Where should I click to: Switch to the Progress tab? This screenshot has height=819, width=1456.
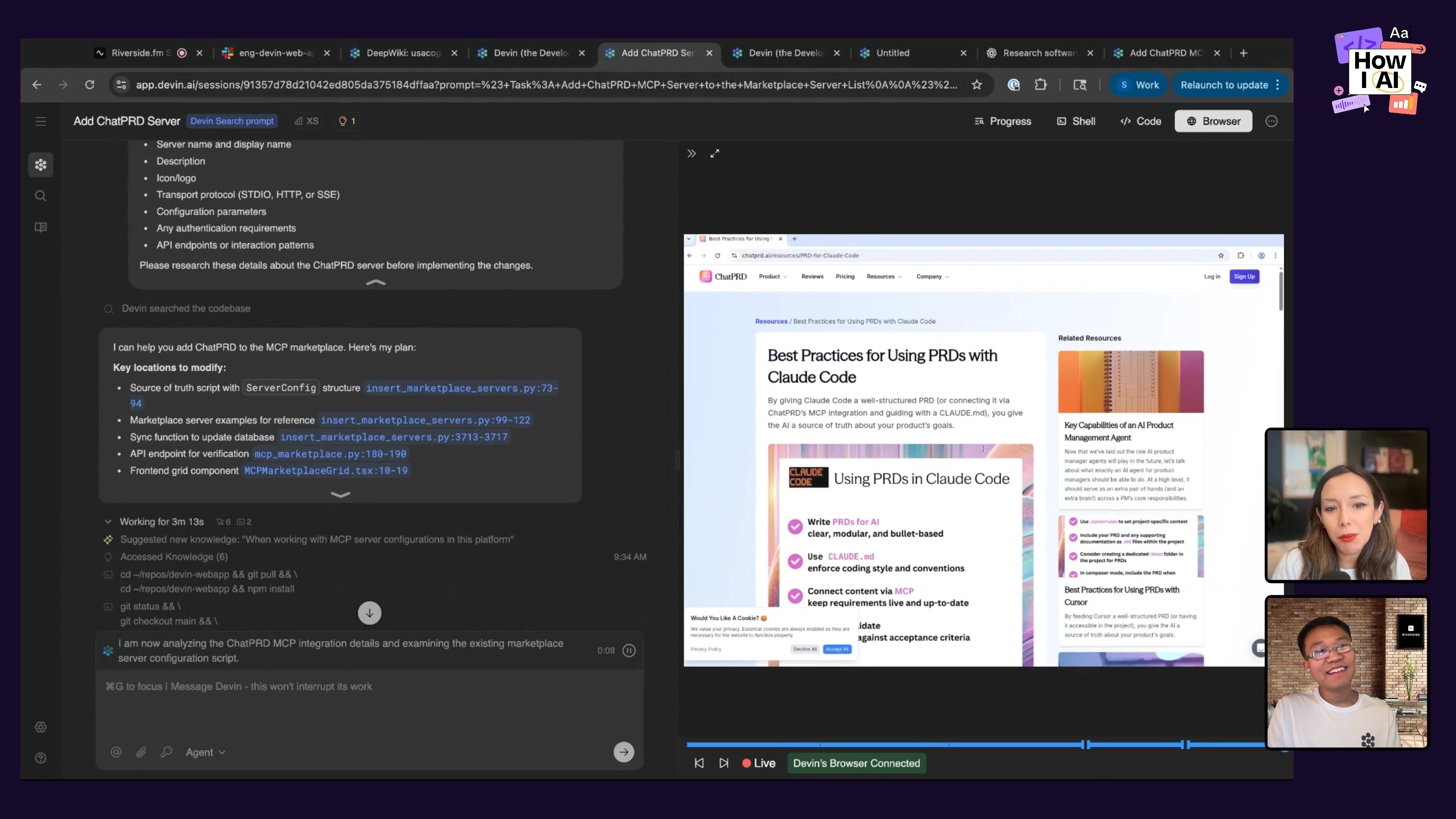(x=1003, y=121)
